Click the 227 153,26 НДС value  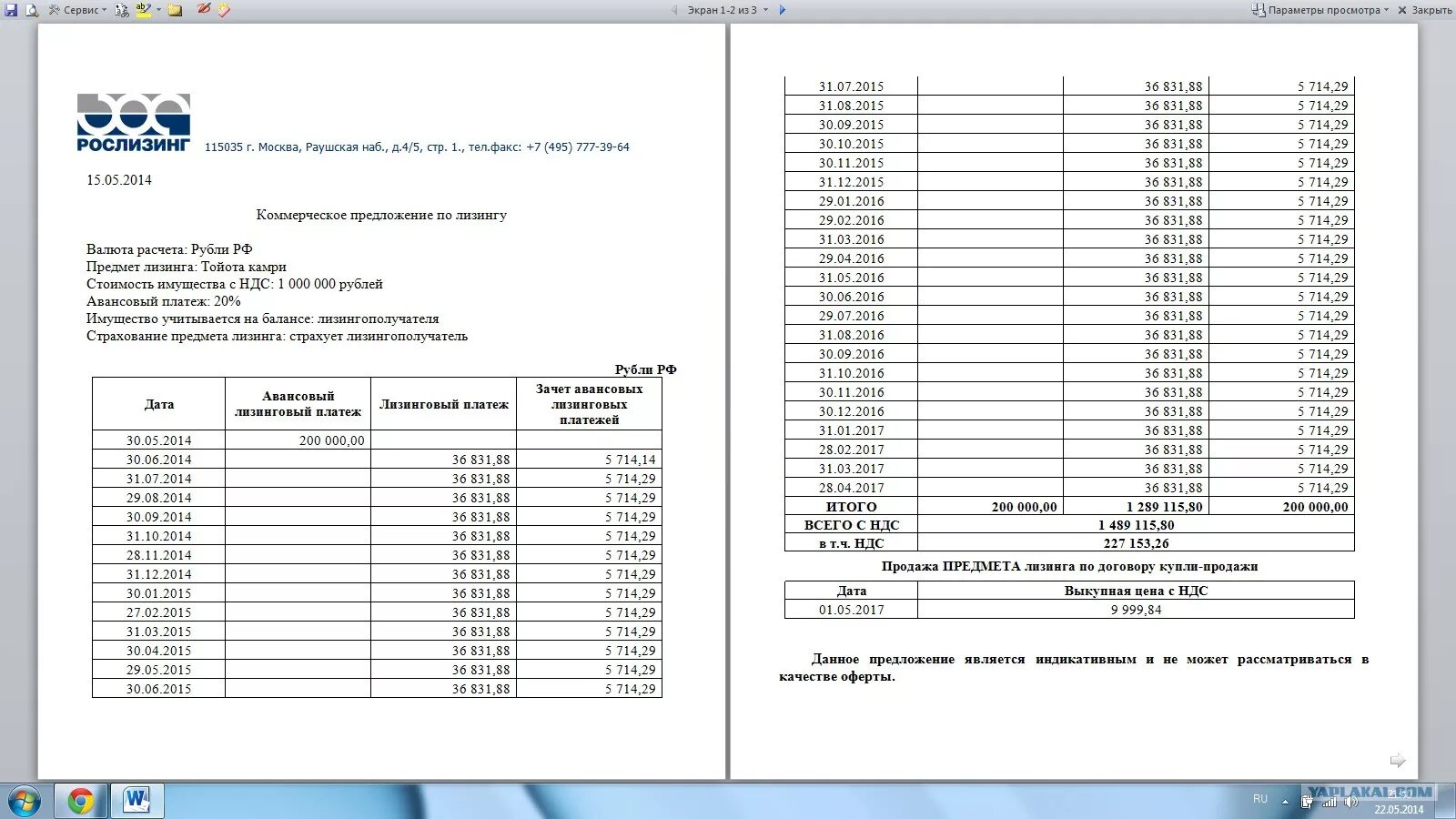click(x=1136, y=543)
